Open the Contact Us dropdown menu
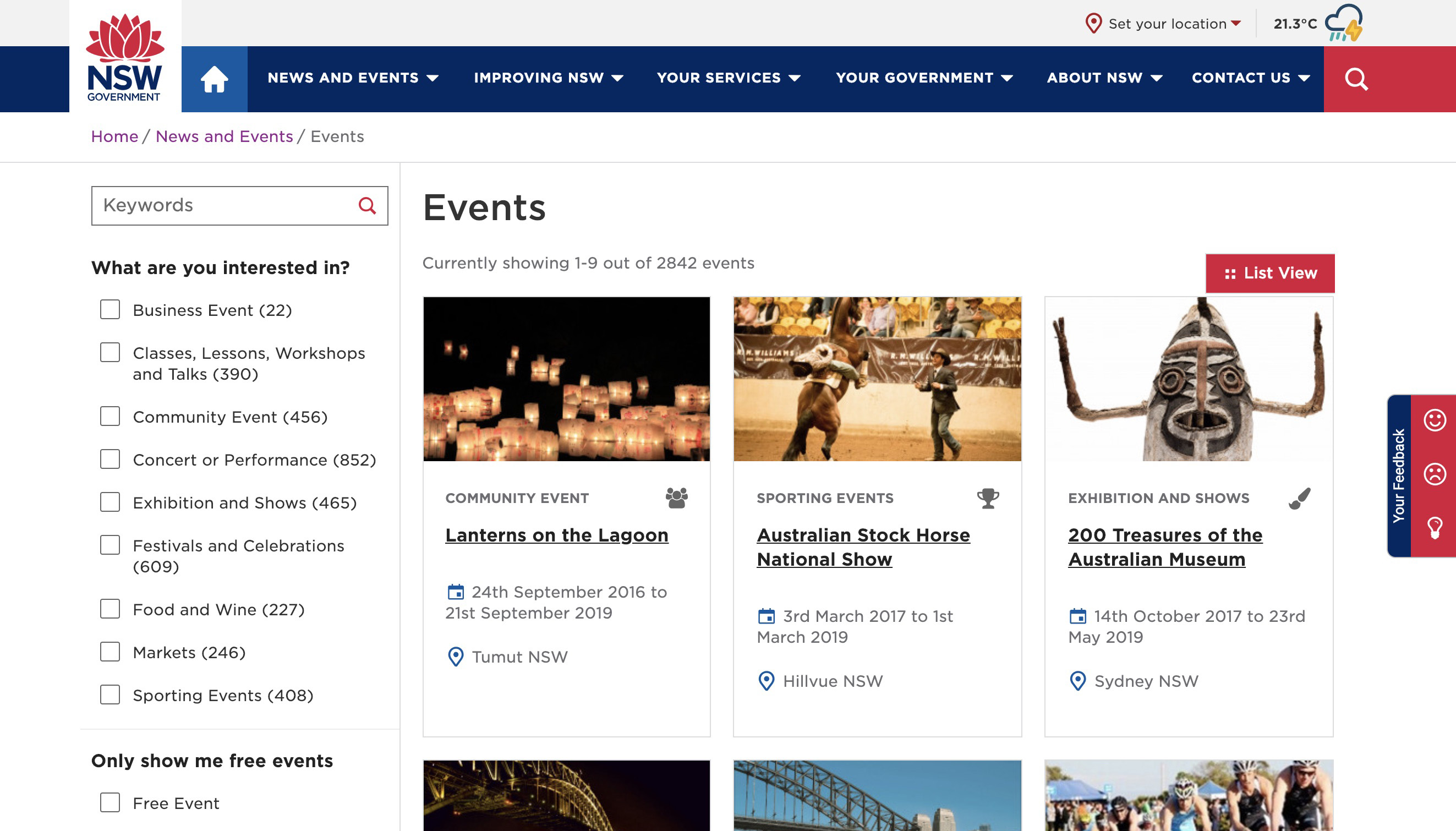Viewport: 1456px width, 831px height. [1250, 78]
